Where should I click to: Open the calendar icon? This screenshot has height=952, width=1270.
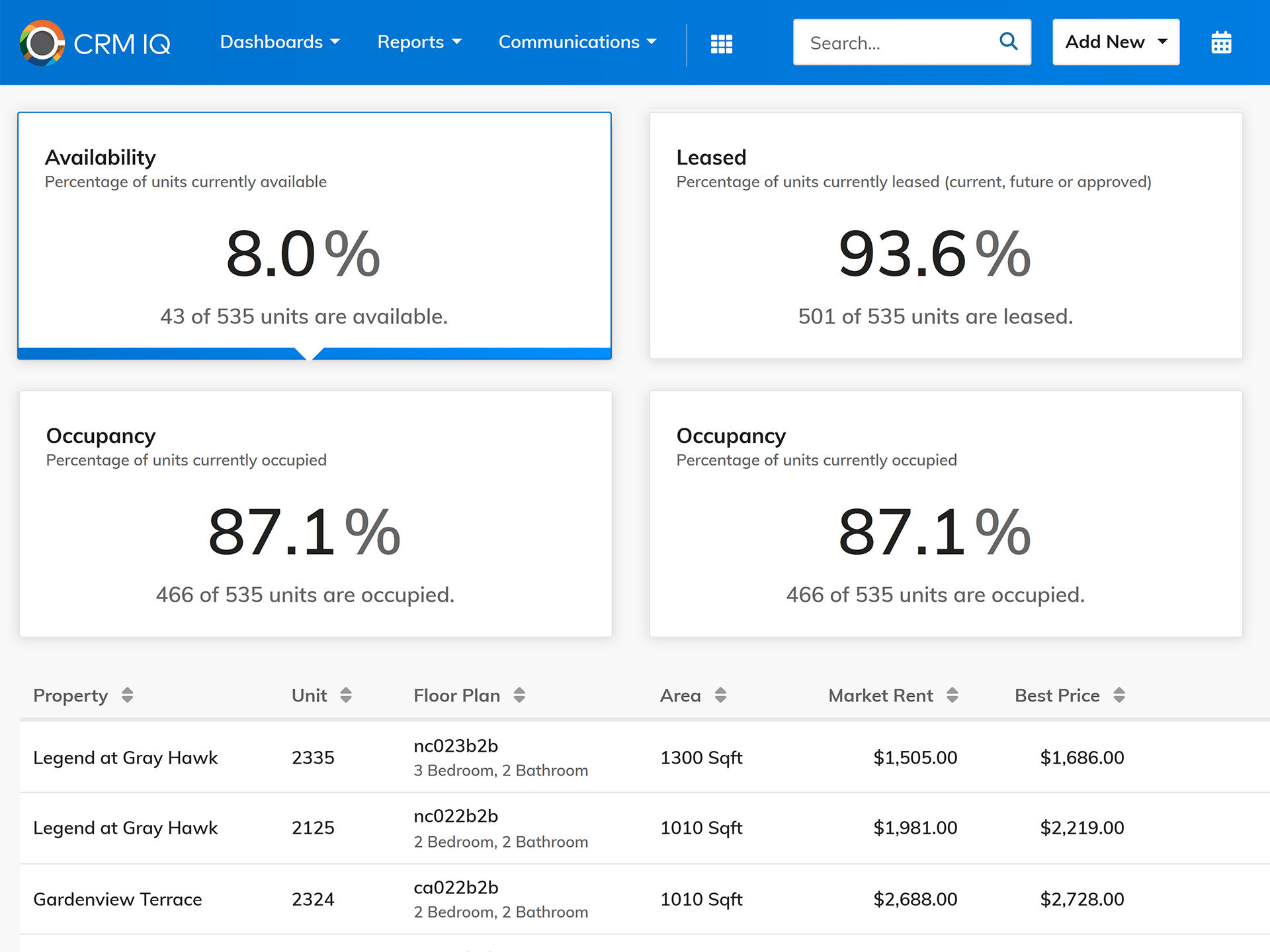[1220, 42]
